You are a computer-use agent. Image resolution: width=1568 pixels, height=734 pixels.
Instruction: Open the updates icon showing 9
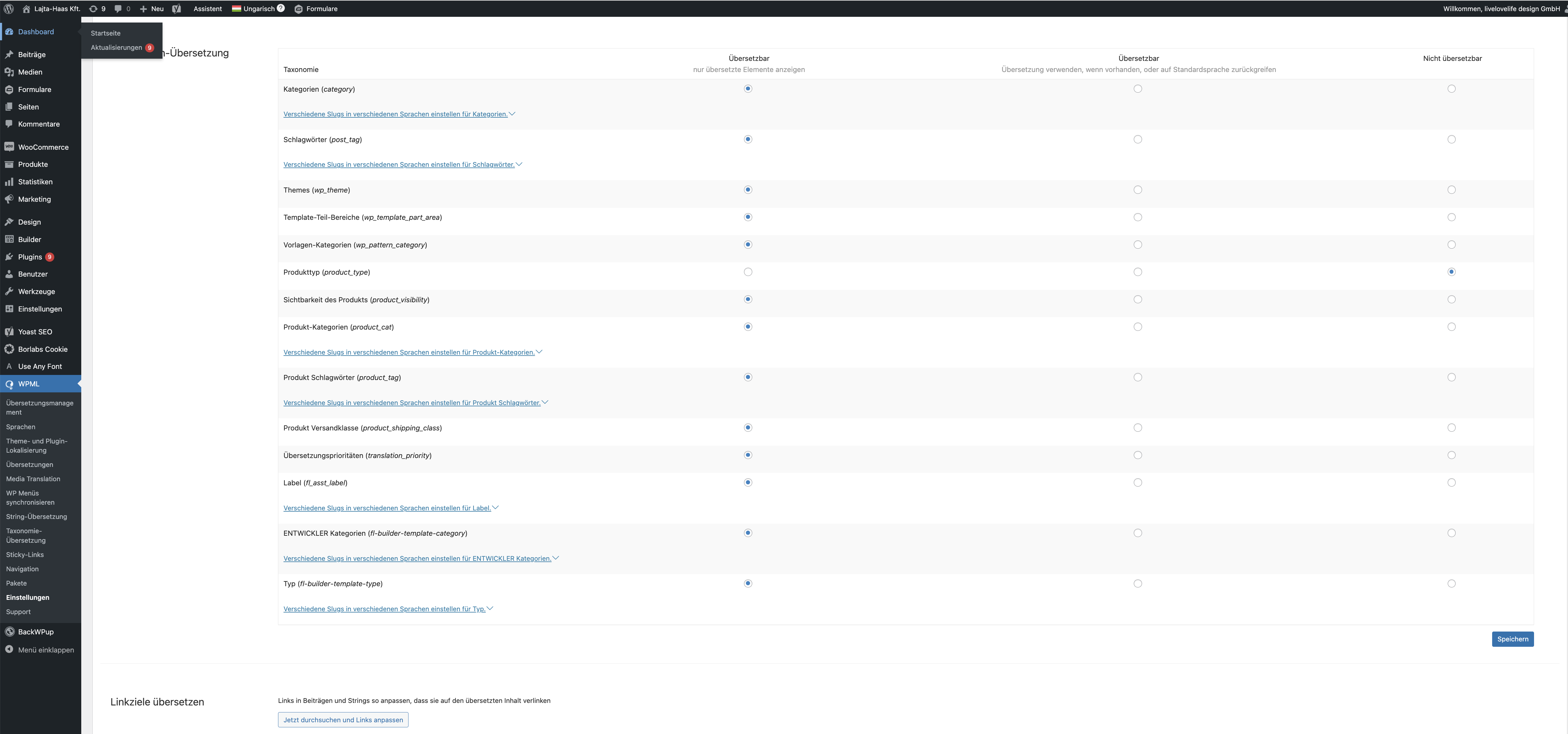point(93,9)
